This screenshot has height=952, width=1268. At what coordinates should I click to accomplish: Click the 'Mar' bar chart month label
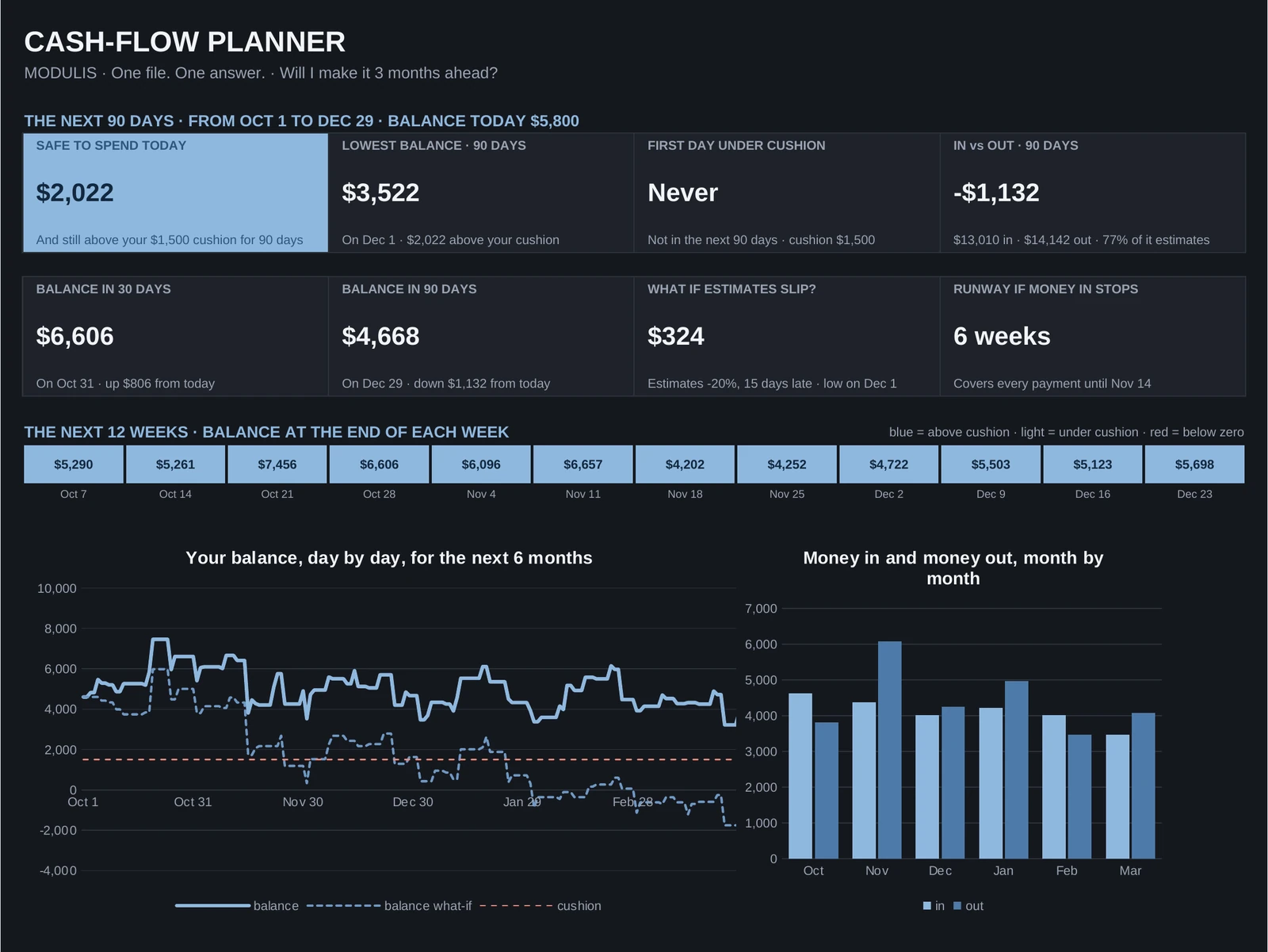pyautogui.click(x=1130, y=871)
